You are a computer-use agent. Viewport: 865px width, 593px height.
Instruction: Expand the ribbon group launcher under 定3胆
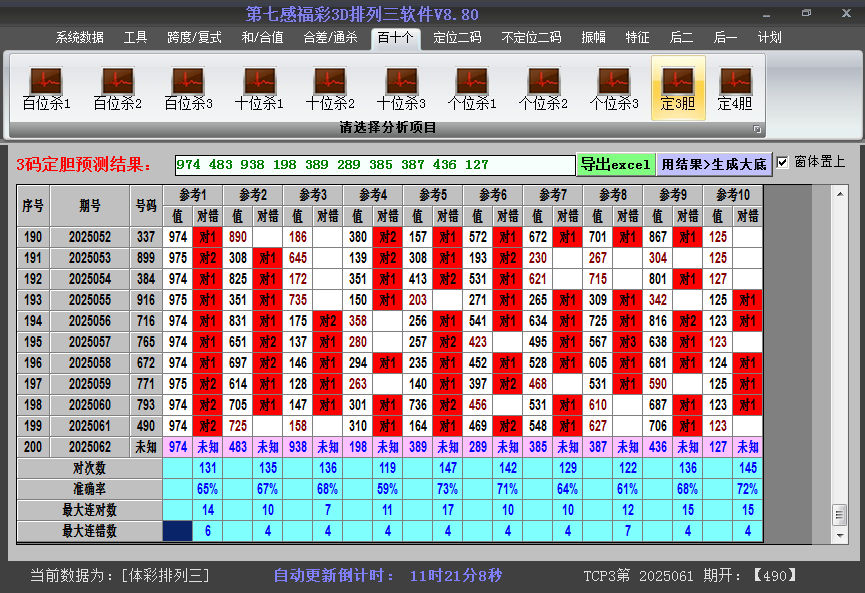[x=757, y=129]
